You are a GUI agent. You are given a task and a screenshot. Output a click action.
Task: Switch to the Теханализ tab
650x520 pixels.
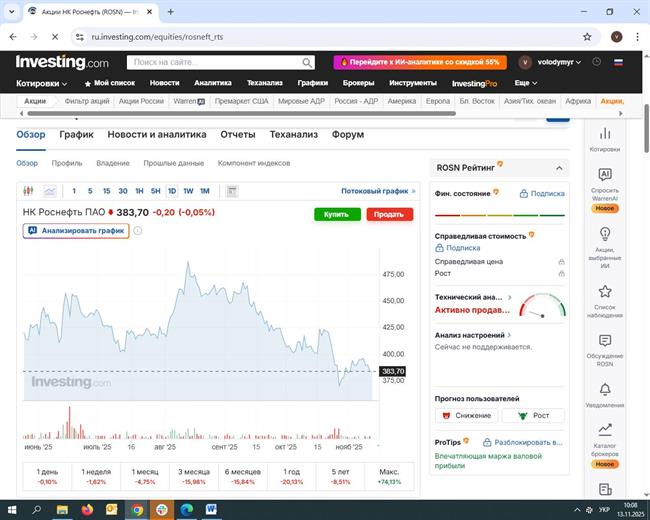tap(293, 134)
